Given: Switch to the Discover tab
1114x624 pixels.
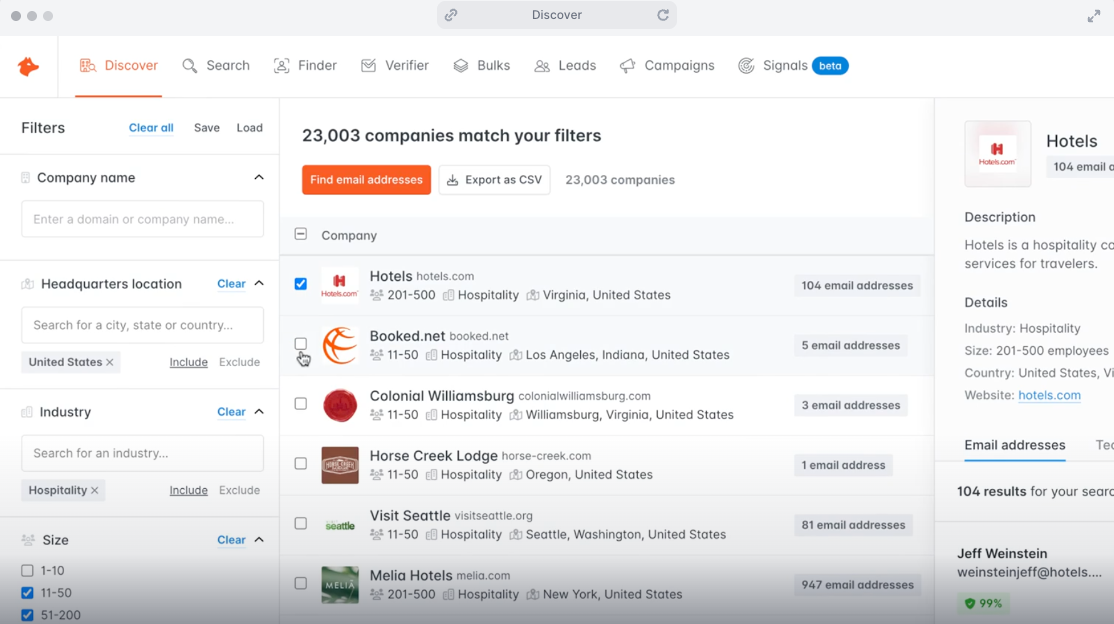Looking at the screenshot, I should pos(119,65).
